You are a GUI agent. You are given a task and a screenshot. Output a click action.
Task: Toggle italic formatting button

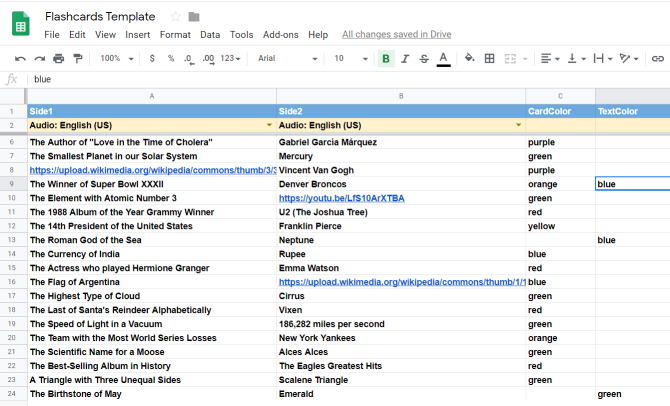point(406,59)
